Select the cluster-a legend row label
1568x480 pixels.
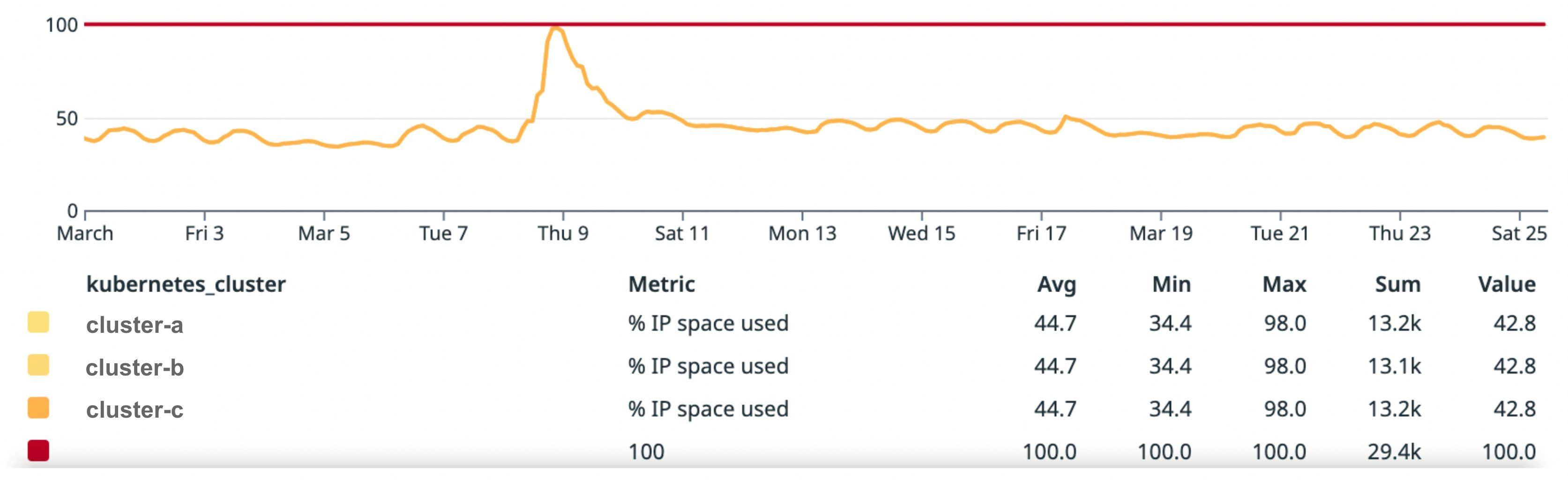[x=134, y=325]
